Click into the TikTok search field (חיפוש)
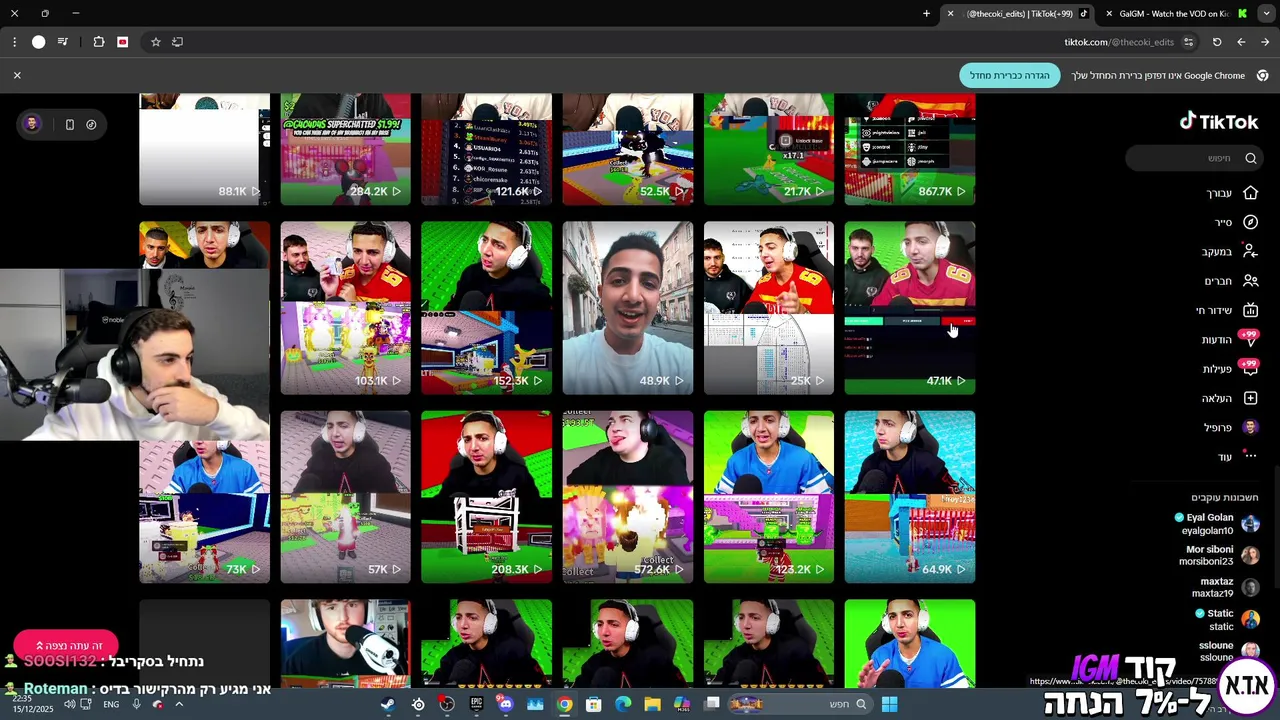The height and width of the screenshot is (720, 1280). point(1195,158)
